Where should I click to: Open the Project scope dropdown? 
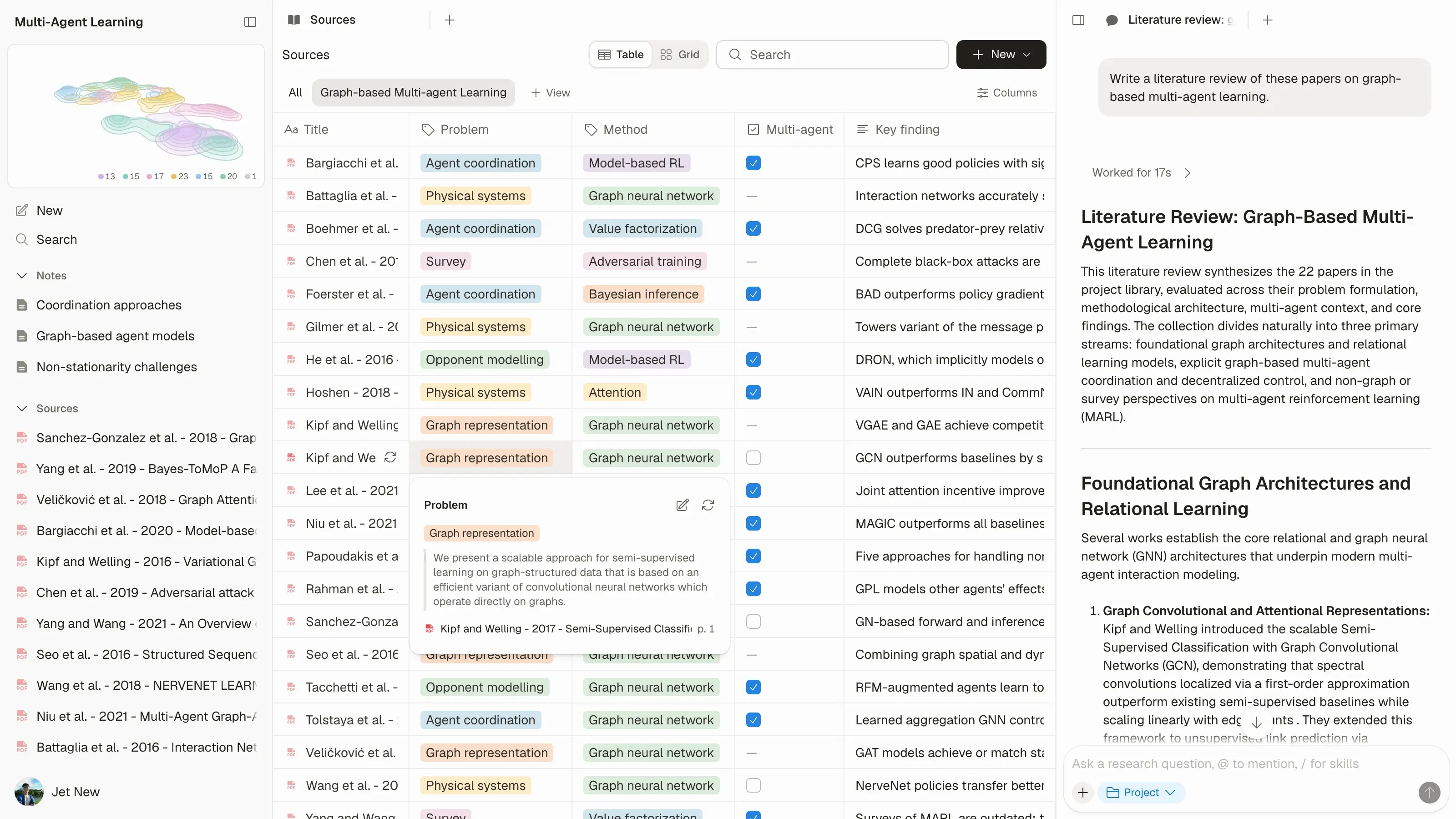tap(1141, 792)
